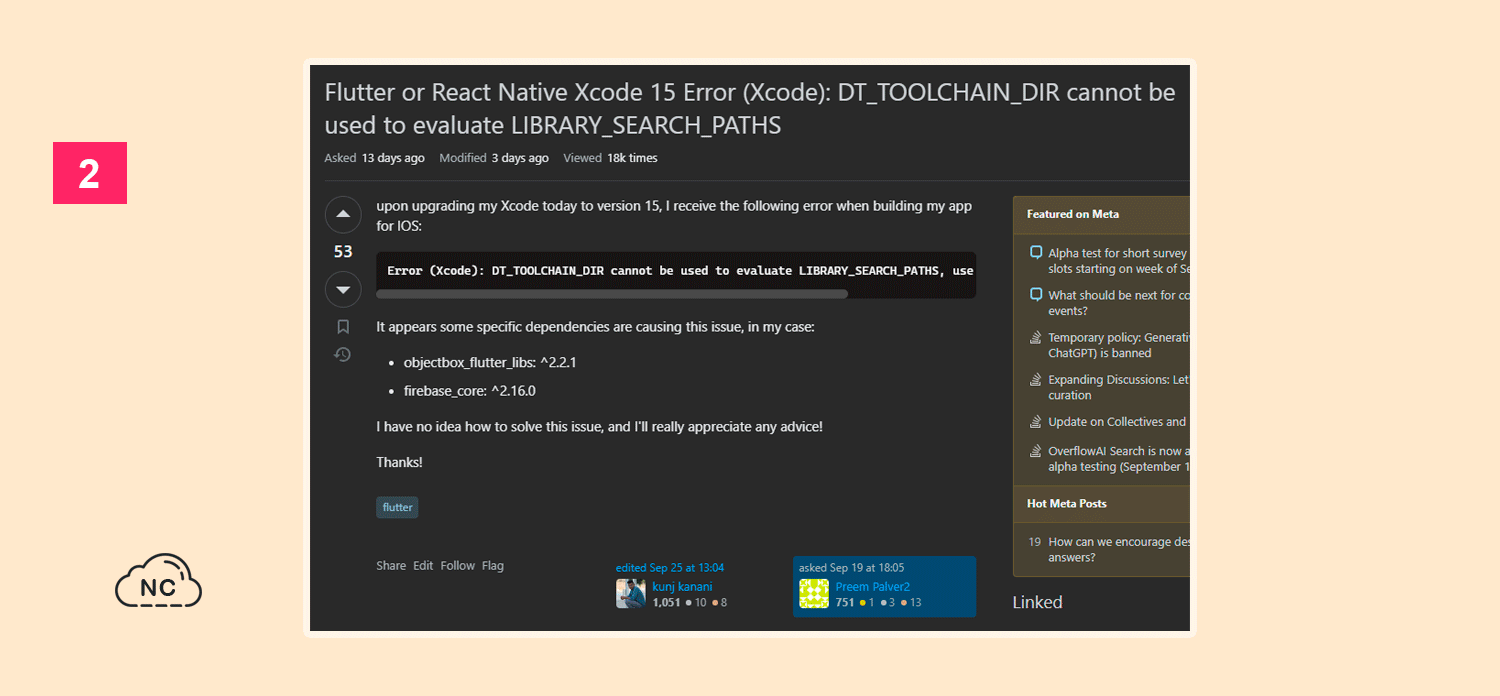Click the Edit link under the question
1500x696 pixels.
423,566
